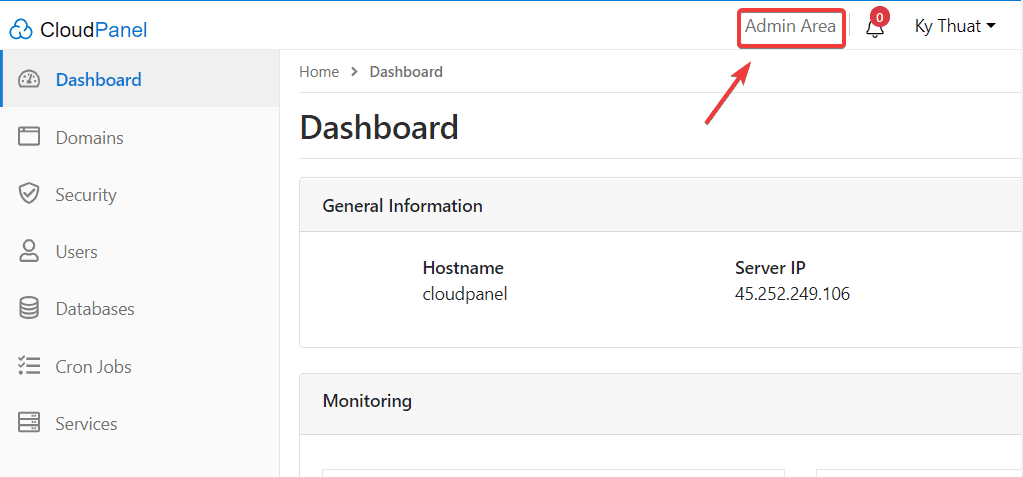Screen dimensions: 1023x477
Task: Go to Security in the sidebar
Action: point(86,195)
